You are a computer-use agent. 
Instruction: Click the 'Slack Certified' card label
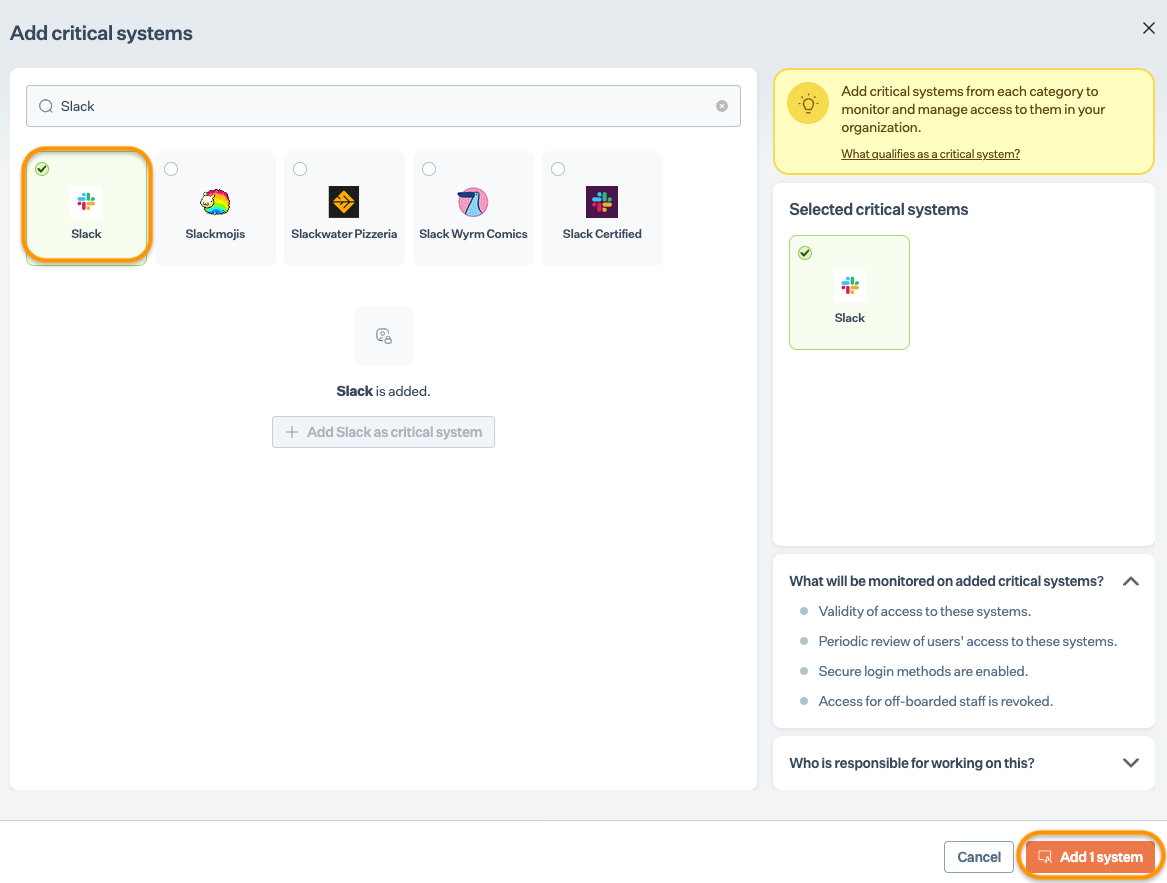tap(602, 234)
